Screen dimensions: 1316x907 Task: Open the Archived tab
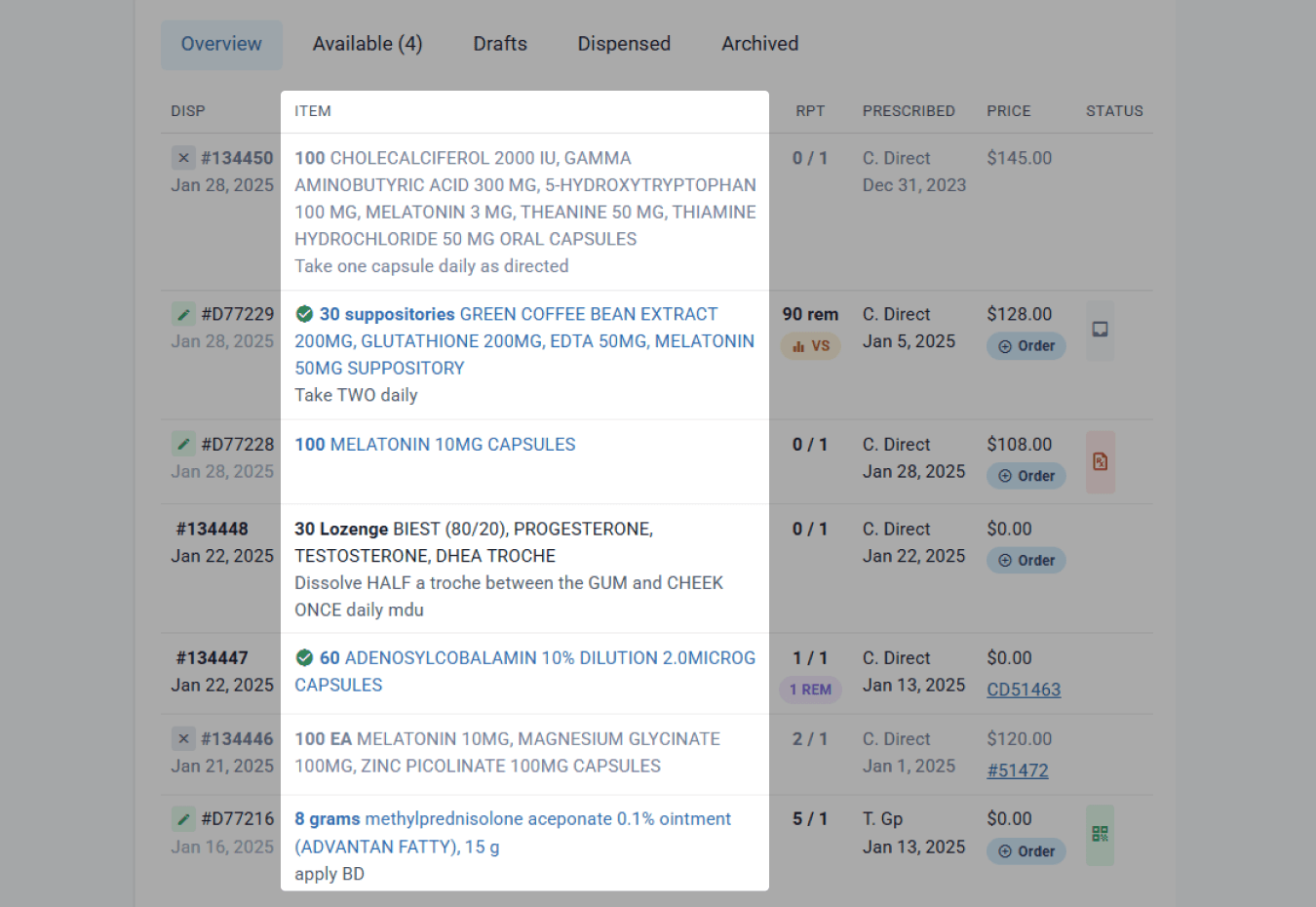coord(760,44)
